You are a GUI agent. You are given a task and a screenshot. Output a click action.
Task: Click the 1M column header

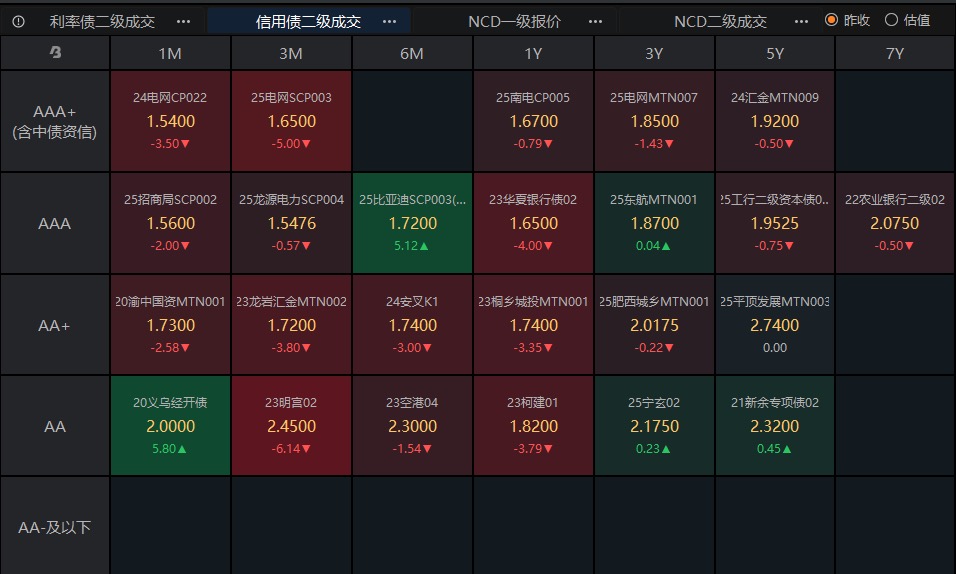tap(170, 53)
